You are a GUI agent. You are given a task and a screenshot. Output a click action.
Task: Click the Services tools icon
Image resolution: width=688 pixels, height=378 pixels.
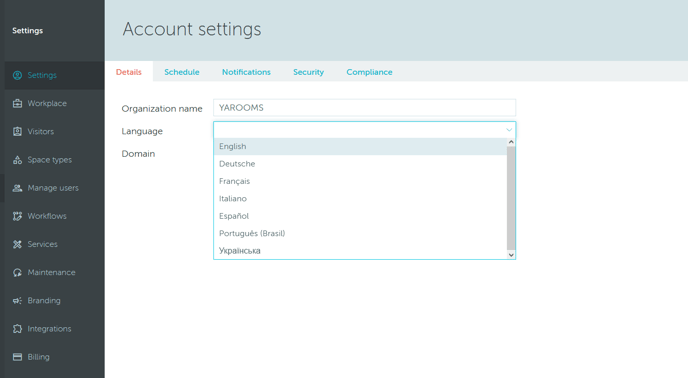[17, 244]
